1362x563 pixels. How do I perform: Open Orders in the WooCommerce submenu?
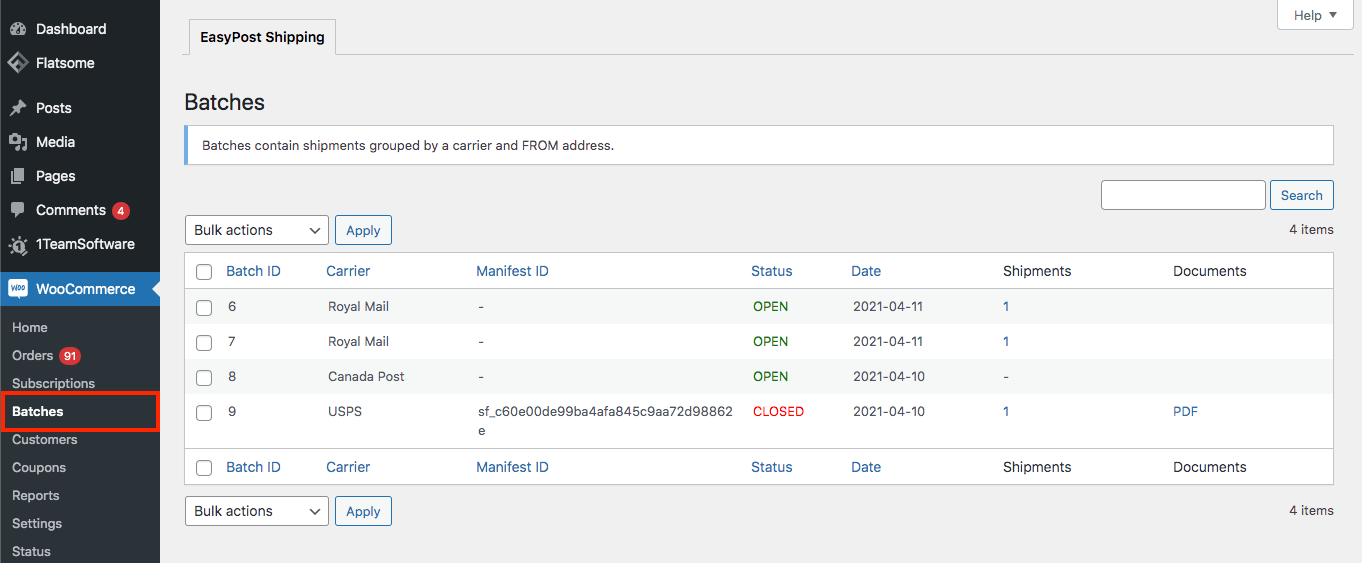[x=32, y=356]
